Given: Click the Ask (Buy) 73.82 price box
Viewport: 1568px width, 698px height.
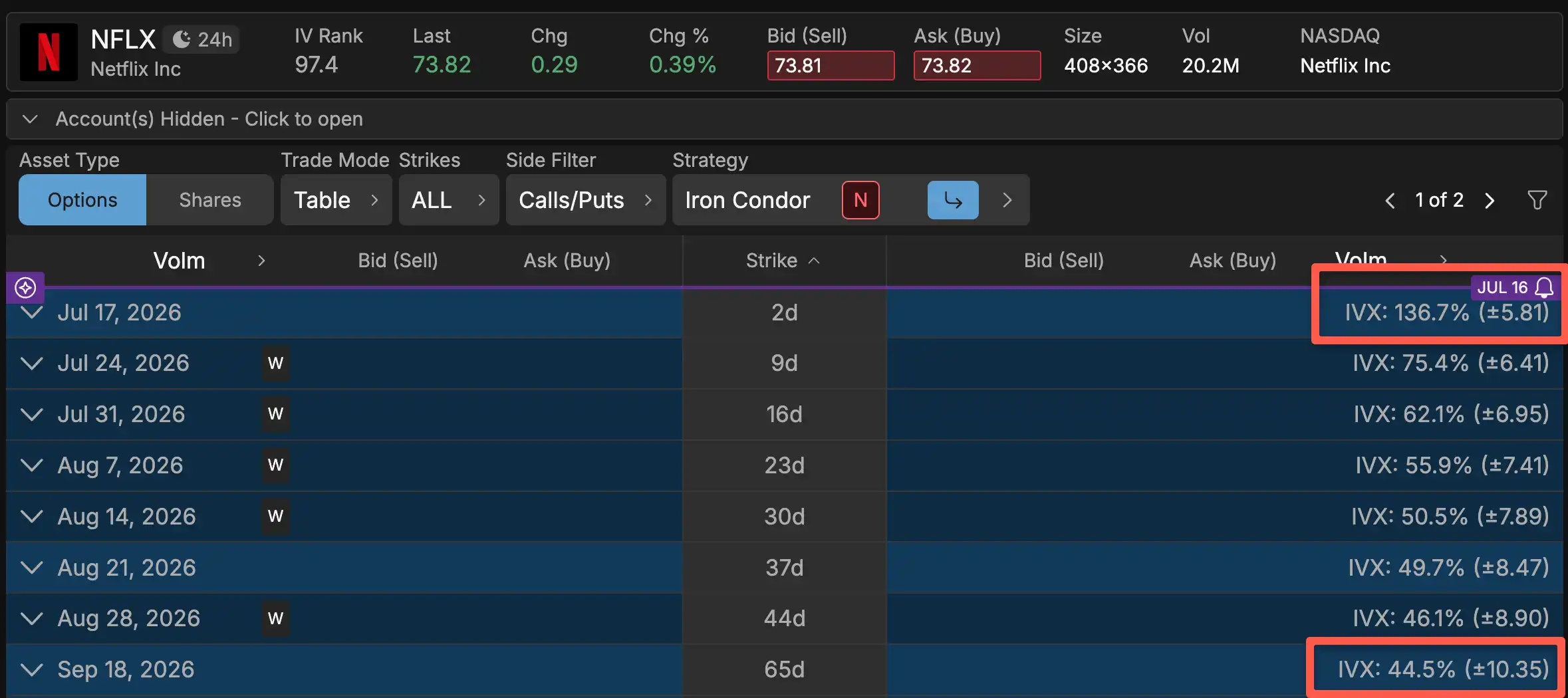Looking at the screenshot, I should coord(977,65).
